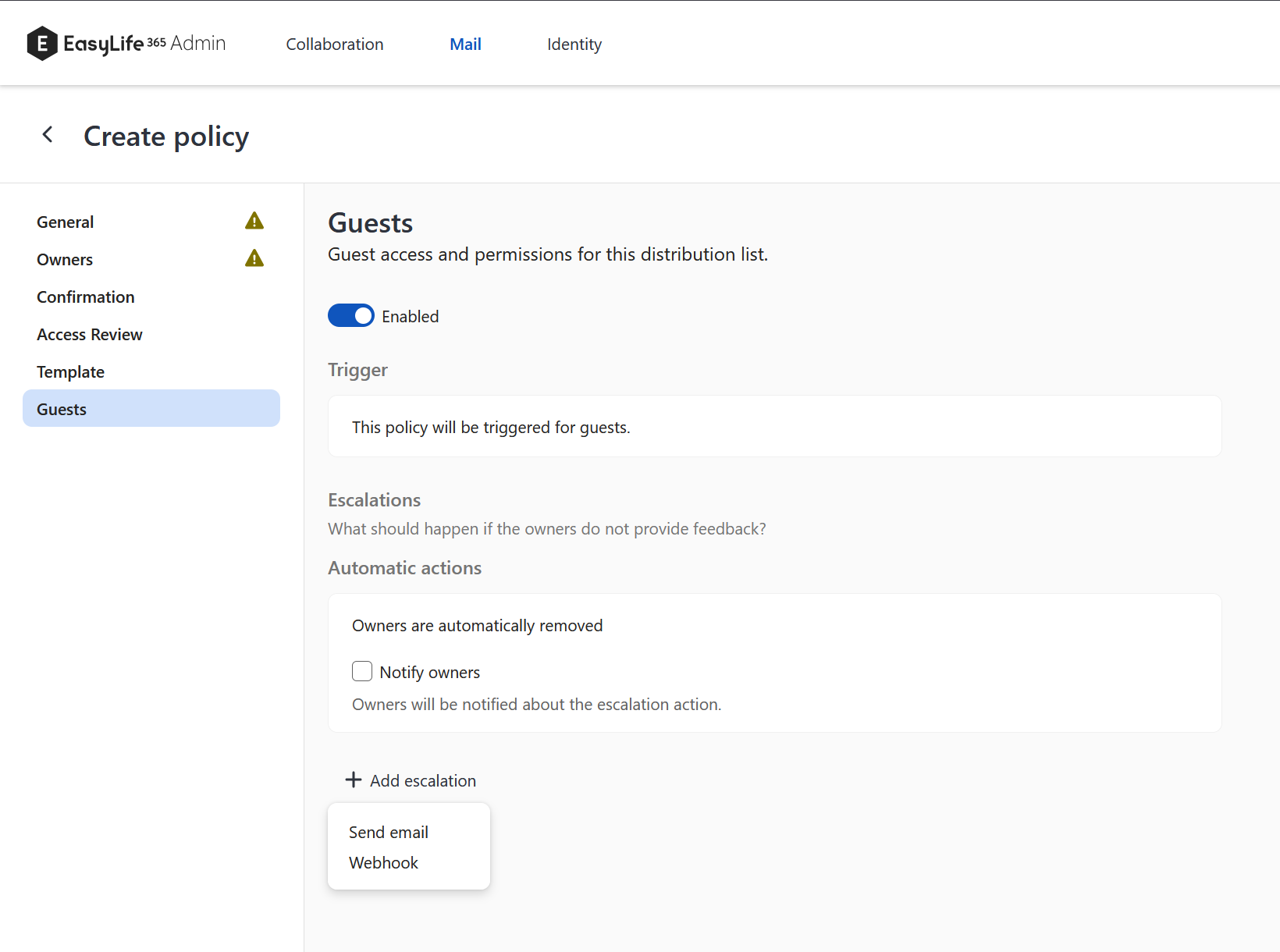Select Webhook from the escalation dropdown

point(383,862)
